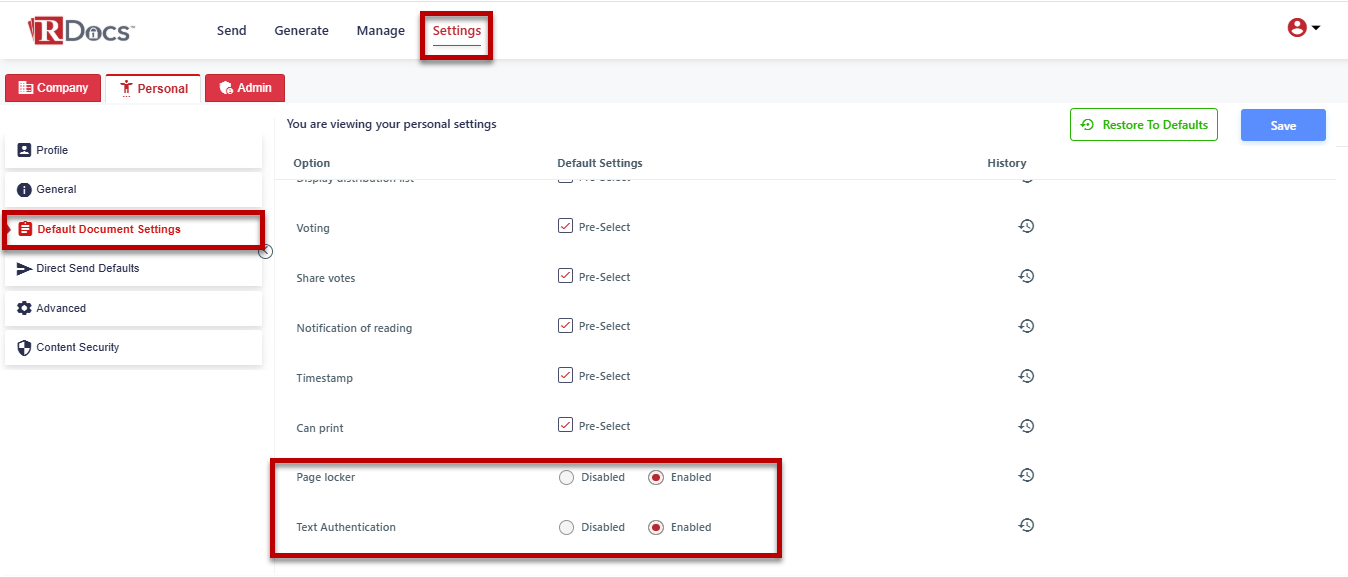Viewport: 1348px width, 577px height.
Task: Click the RDocs logo
Action: (81, 30)
